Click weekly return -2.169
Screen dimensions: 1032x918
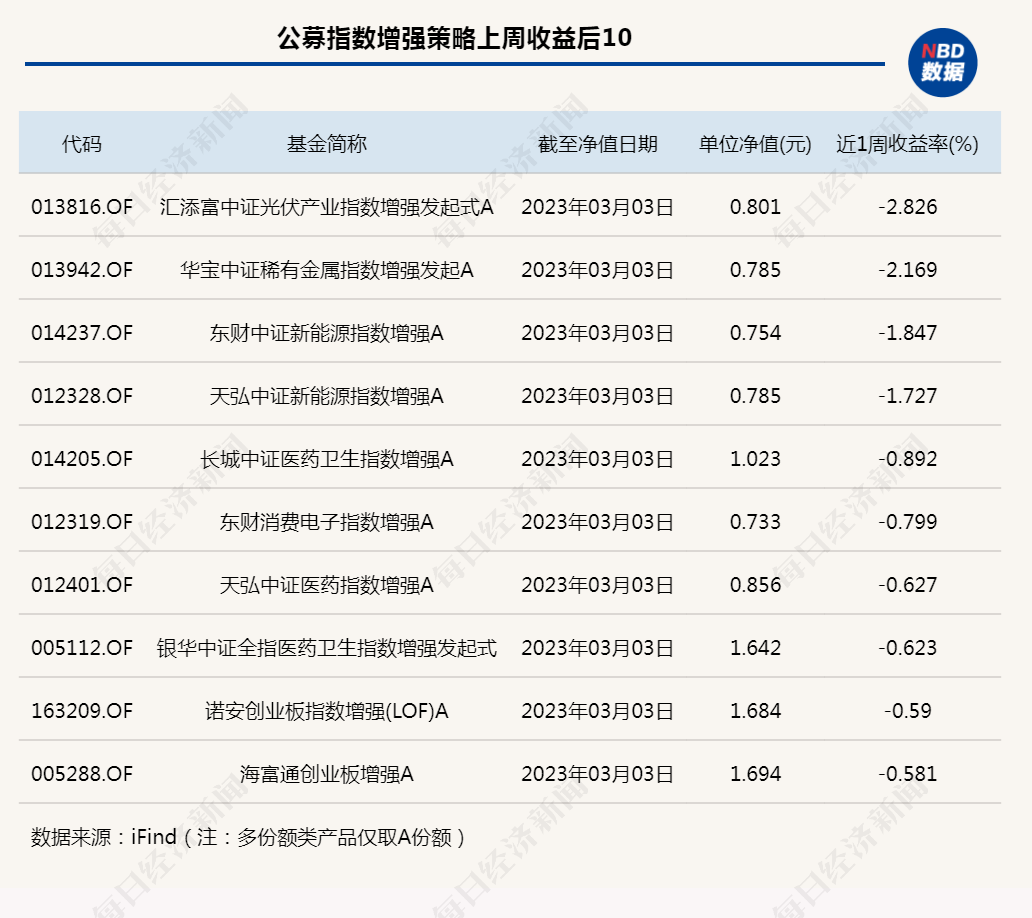908,270
